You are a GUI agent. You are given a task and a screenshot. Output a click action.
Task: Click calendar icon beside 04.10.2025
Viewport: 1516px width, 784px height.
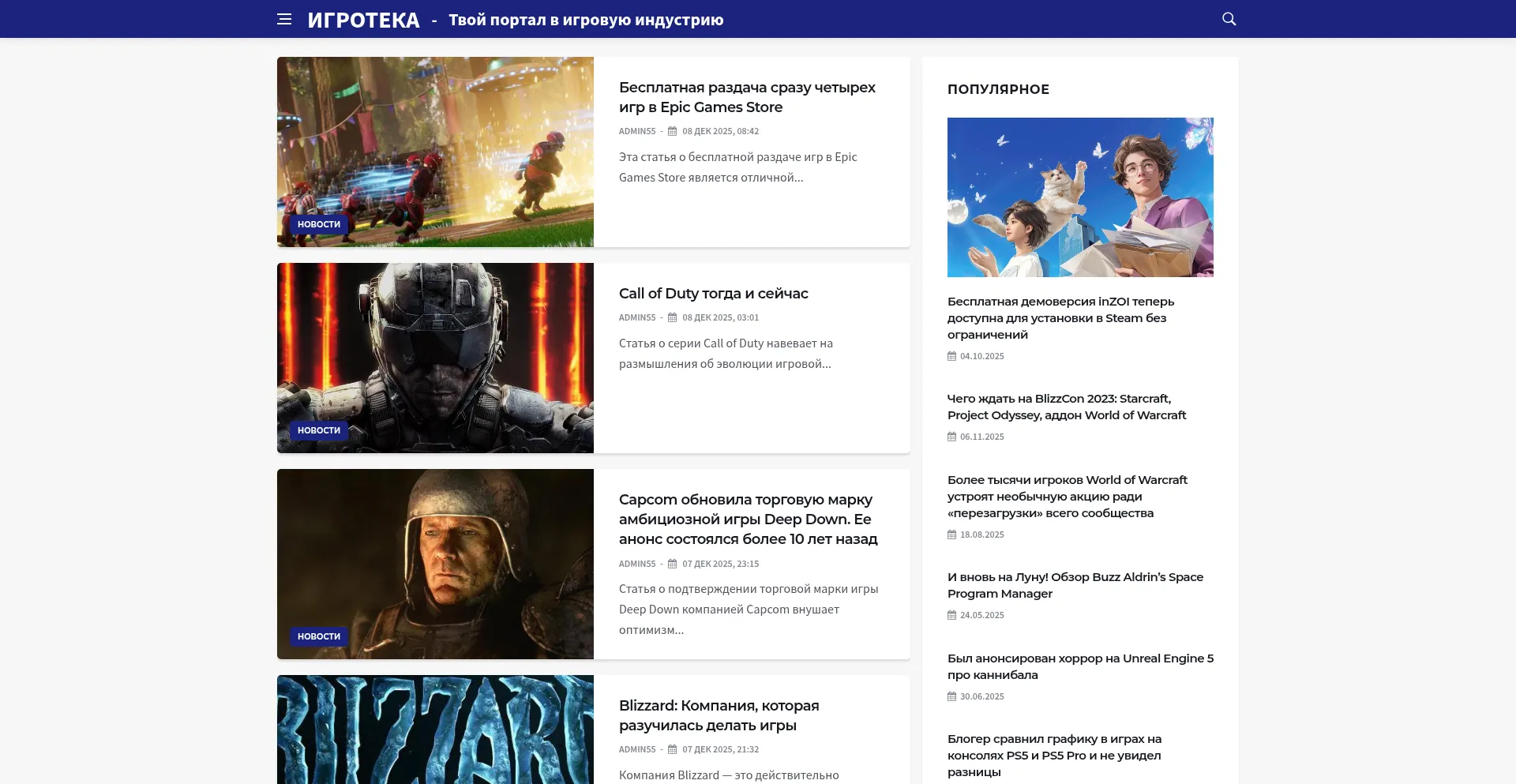[x=952, y=356]
